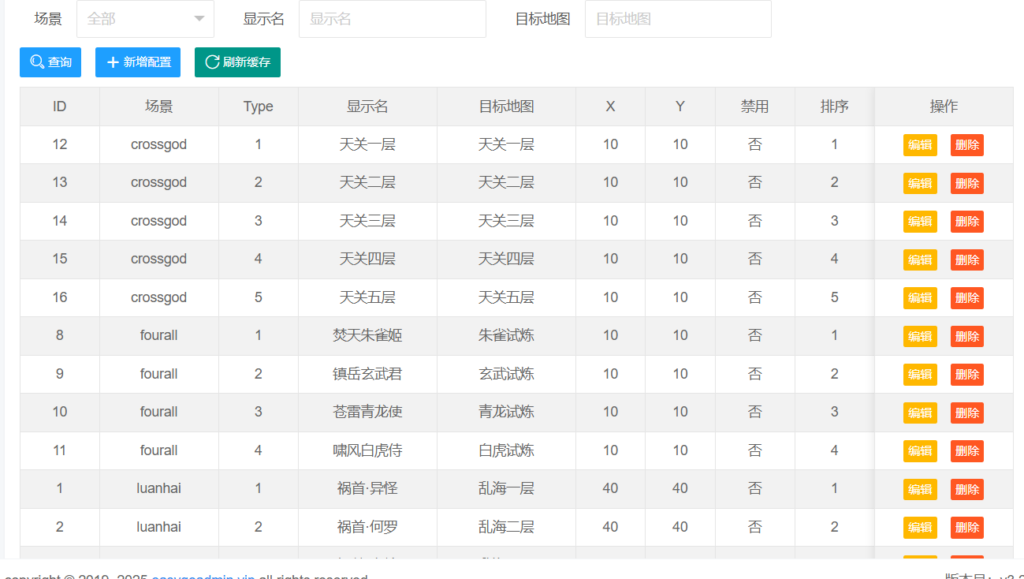Focus the 显示名 search input field
This screenshot has width=1024, height=579.
(x=392, y=19)
